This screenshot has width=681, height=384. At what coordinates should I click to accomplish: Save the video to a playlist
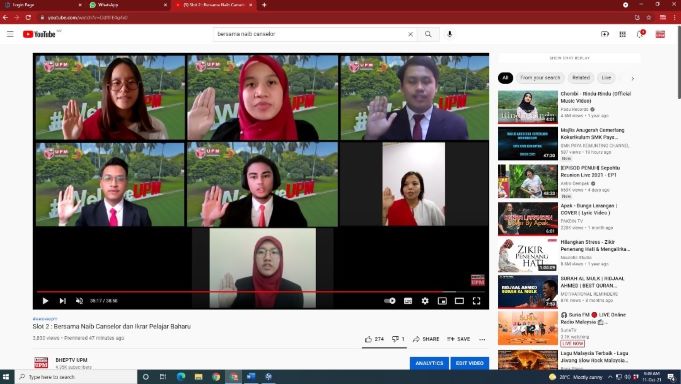click(458, 339)
